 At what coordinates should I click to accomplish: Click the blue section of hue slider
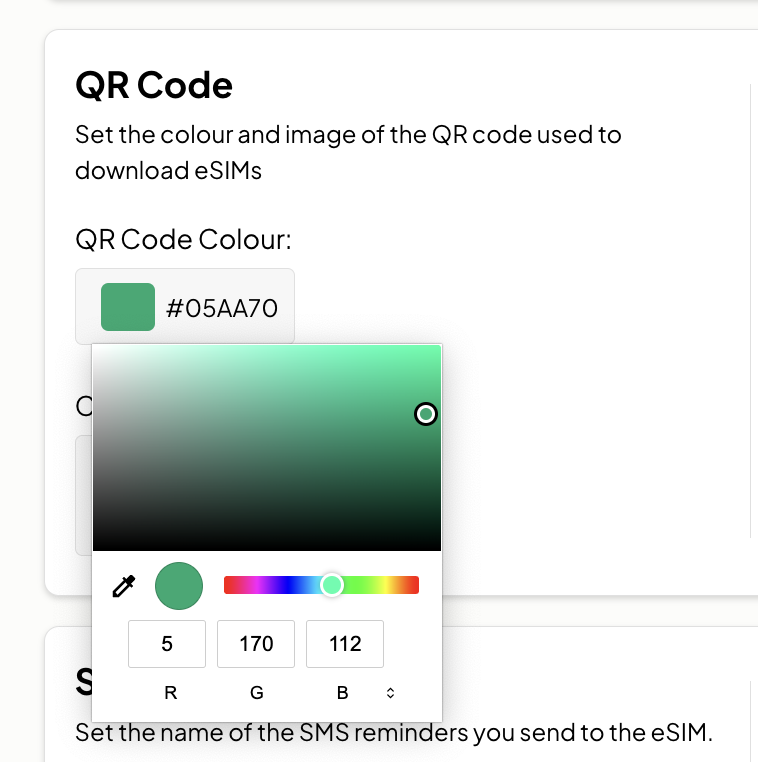pyautogui.click(x=290, y=585)
